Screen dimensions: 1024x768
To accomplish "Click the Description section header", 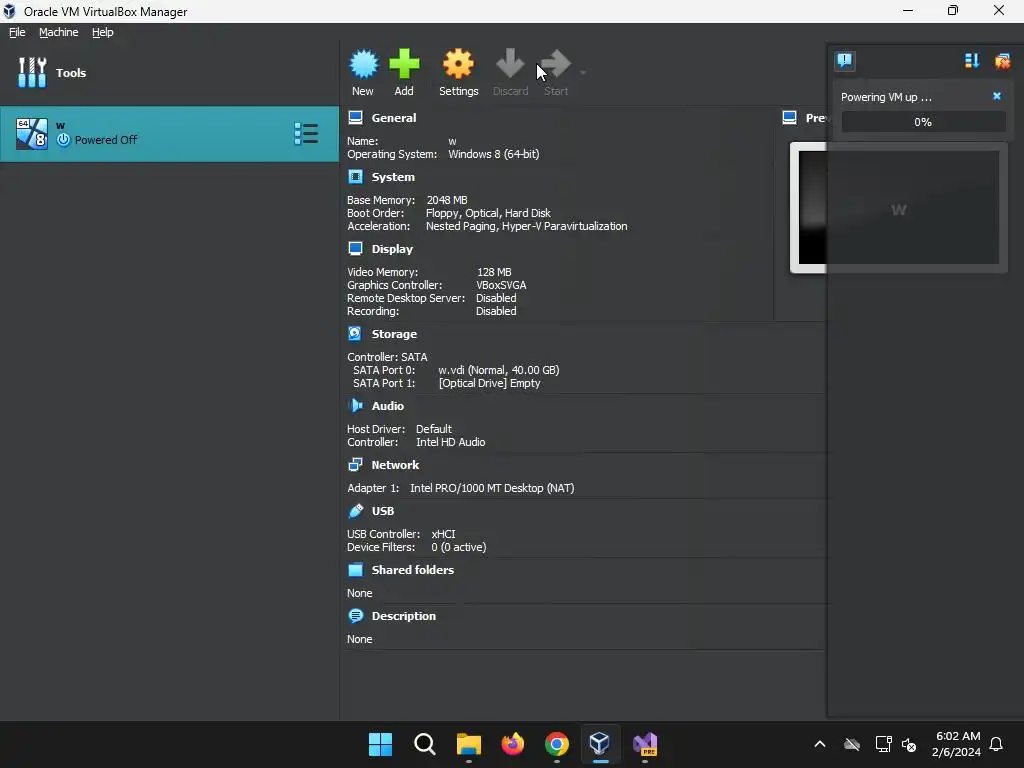I will 404,616.
